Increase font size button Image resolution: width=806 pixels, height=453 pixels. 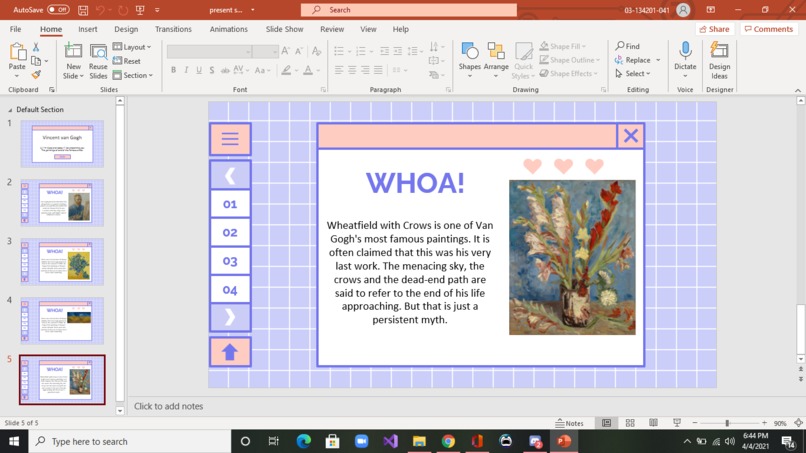(285, 50)
